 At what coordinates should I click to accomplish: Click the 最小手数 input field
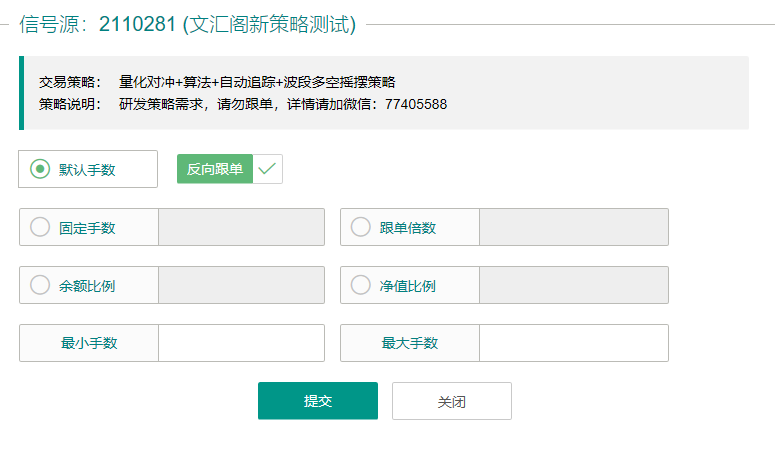point(241,343)
